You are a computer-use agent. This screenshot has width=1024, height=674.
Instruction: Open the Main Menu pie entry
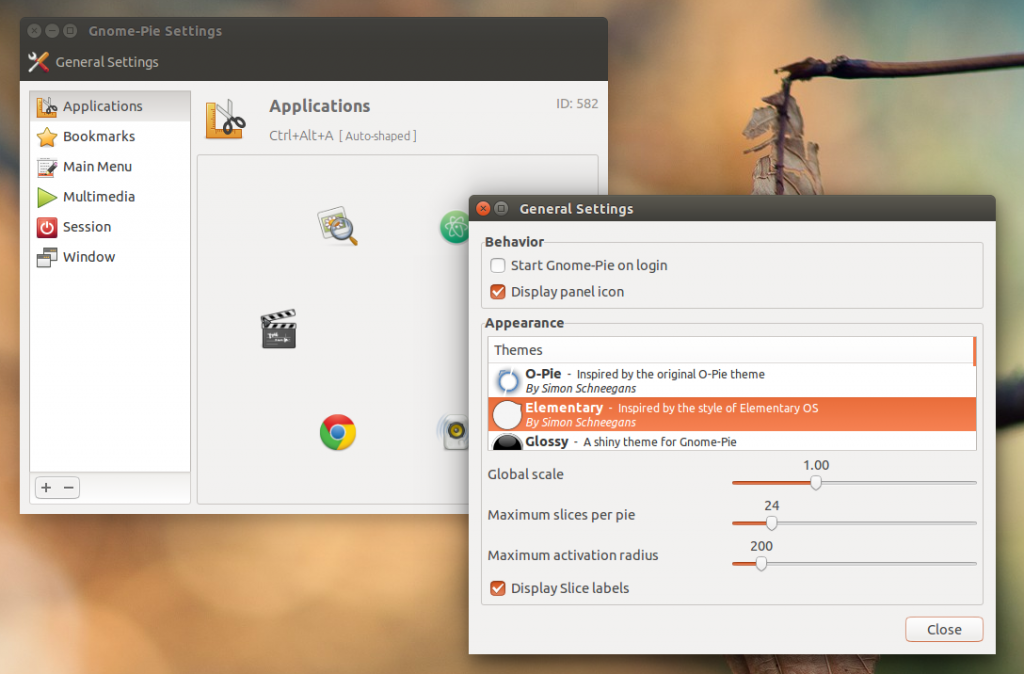96,167
